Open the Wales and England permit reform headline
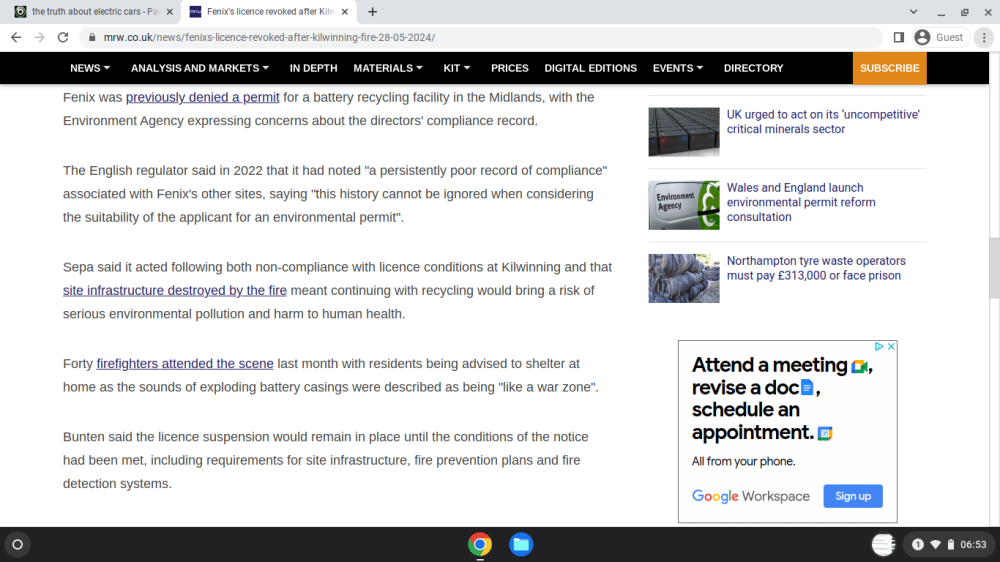1000x562 pixels. point(801,202)
